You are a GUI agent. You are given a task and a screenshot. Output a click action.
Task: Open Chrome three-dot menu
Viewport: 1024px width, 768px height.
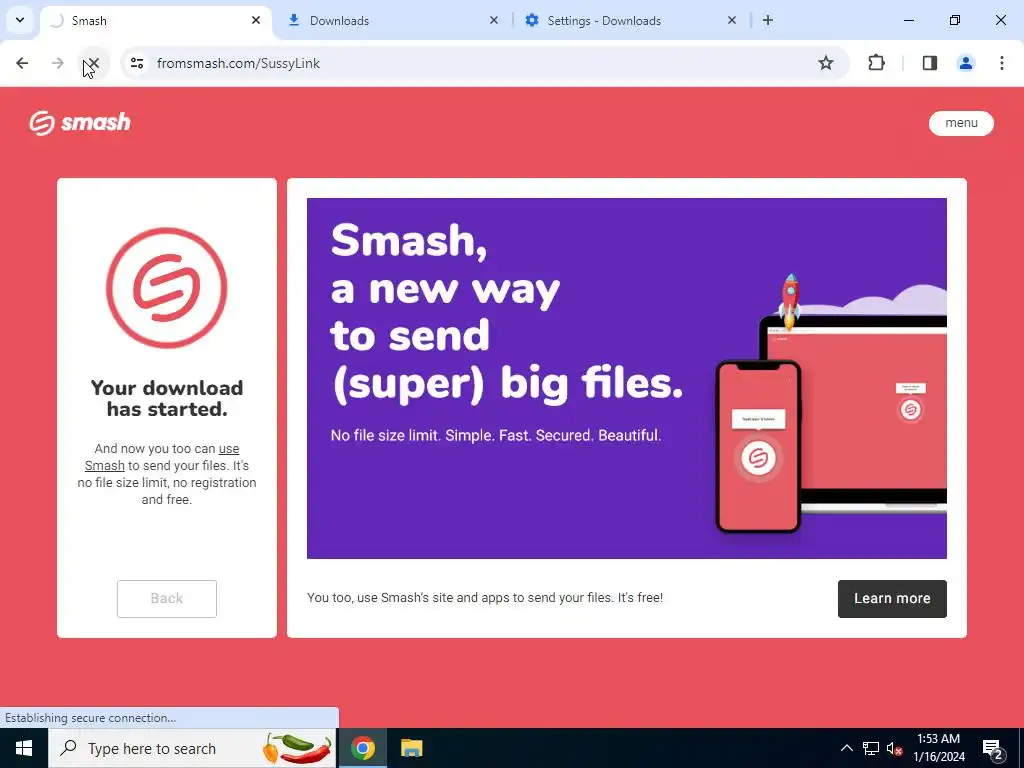tap(1001, 63)
